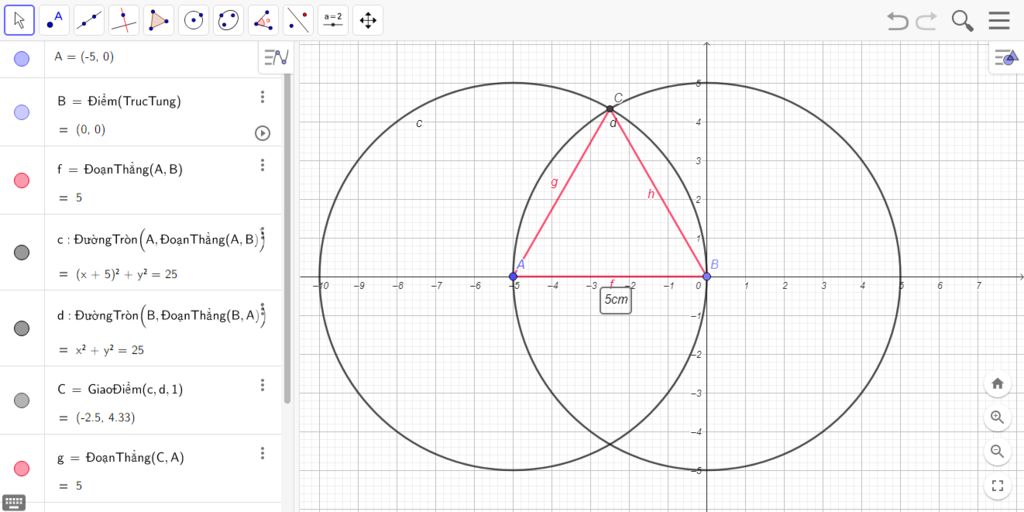Screen dimensions: 1024x512
Task: Open the three-dot menu for segment f
Action: (263, 165)
